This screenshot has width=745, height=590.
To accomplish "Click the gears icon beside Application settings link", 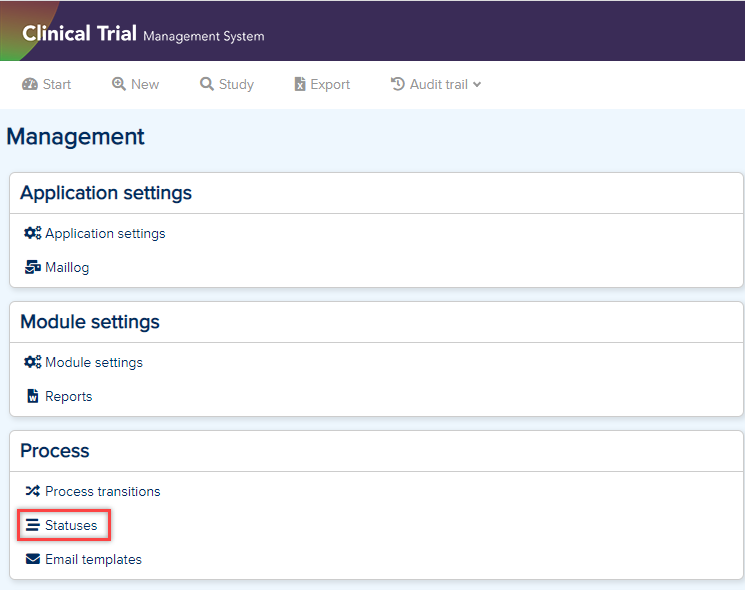I will (x=33, y=233).
